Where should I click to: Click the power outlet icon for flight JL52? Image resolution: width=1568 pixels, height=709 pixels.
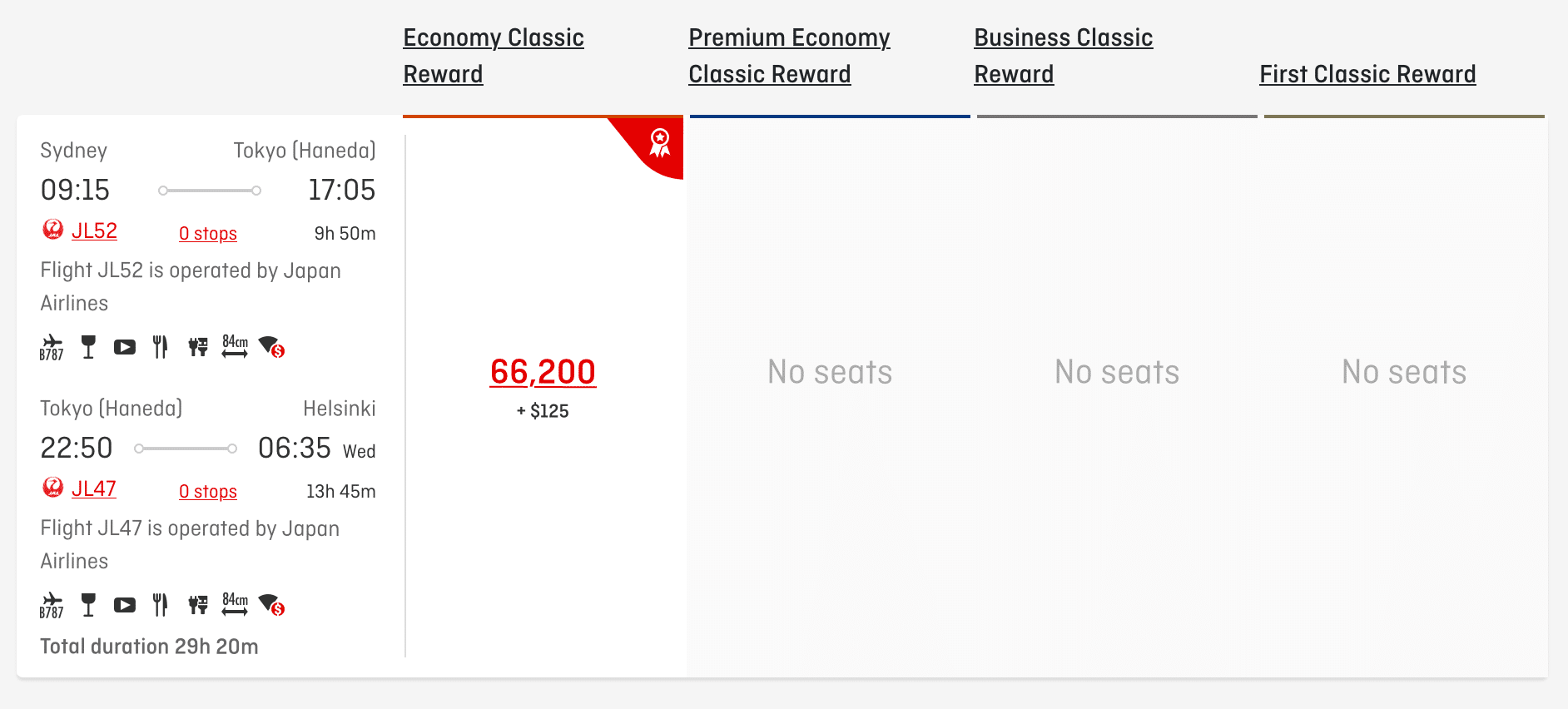click(x=198, y=347)
